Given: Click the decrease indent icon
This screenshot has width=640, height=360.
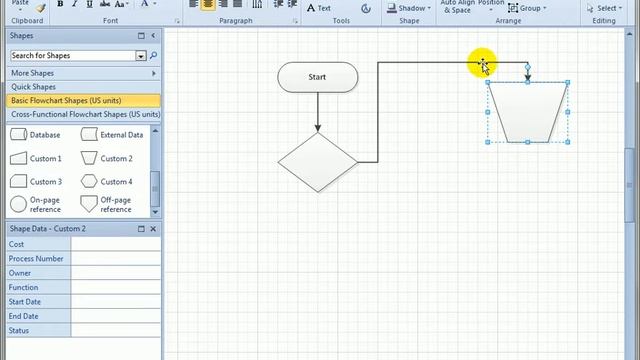Looking at the screenshot, I should (x=278, y=4).
